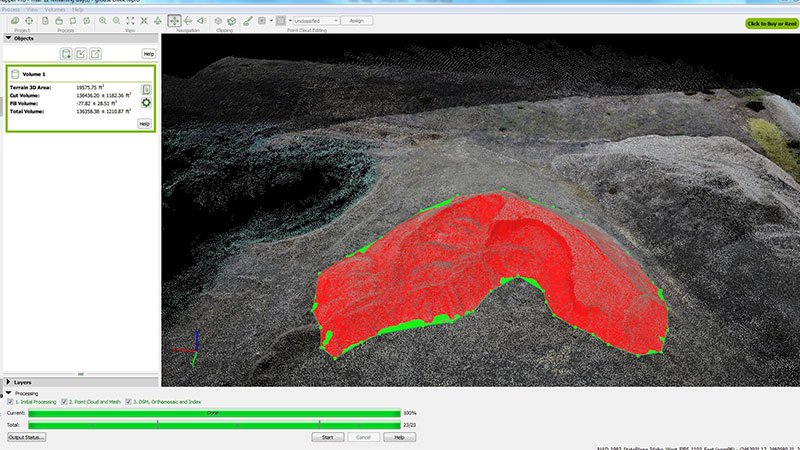Click the new volume icon in Objects panel
Viewport: 800px width, 450px height.
click(66, 53)
